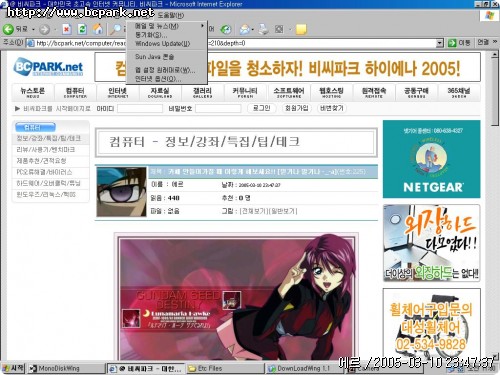Open the Mail icon dropdown arrow

pos(253,30)
